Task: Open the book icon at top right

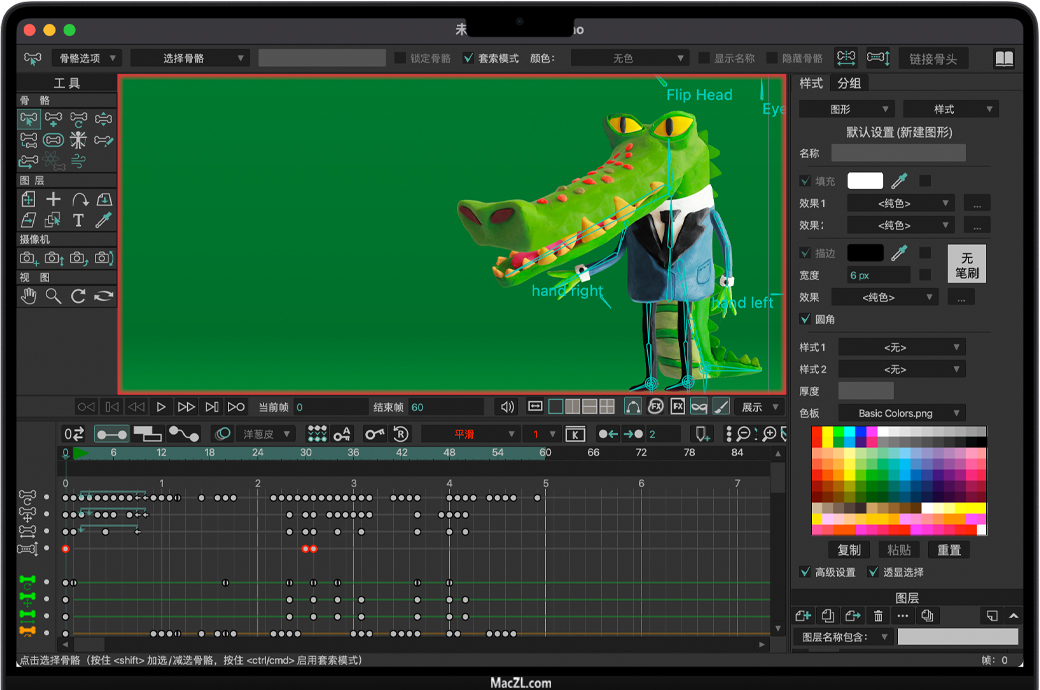Action: (x=1004, y=59)
